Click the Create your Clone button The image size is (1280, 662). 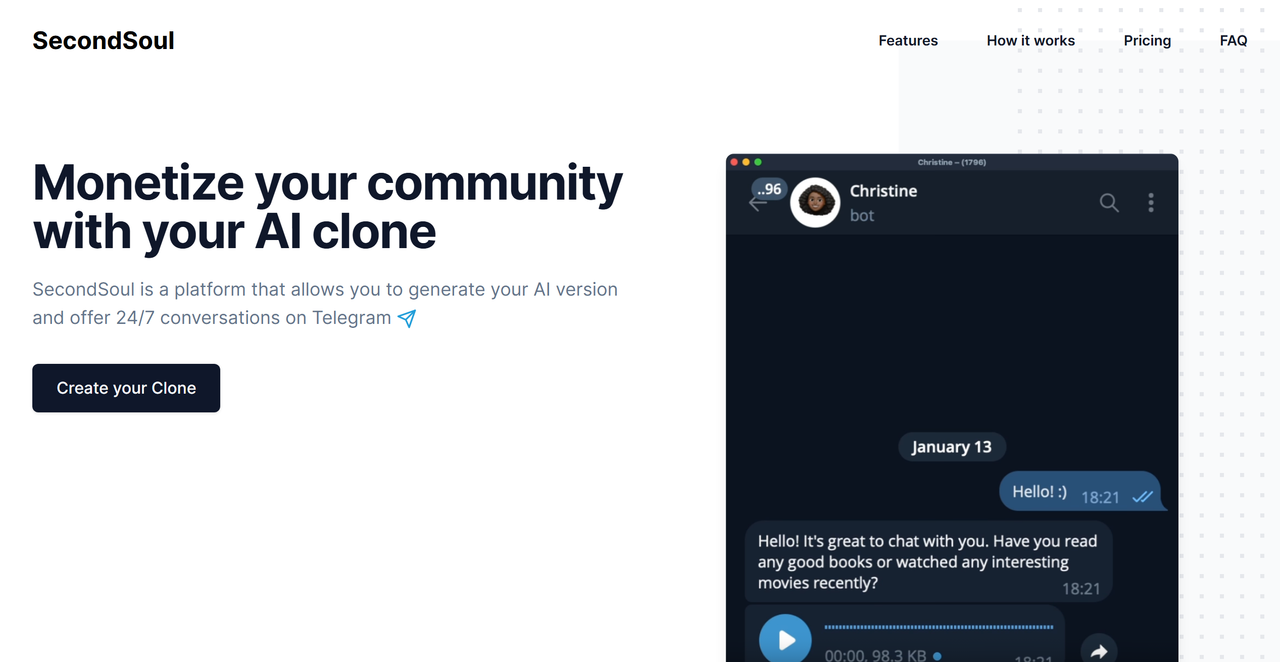pyautogui.click(x=126, y=388)
